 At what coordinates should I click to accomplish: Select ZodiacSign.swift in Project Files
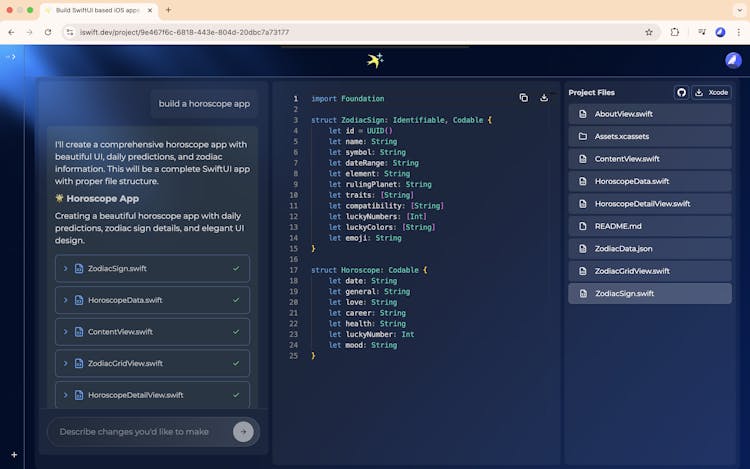tap(650, 294)
